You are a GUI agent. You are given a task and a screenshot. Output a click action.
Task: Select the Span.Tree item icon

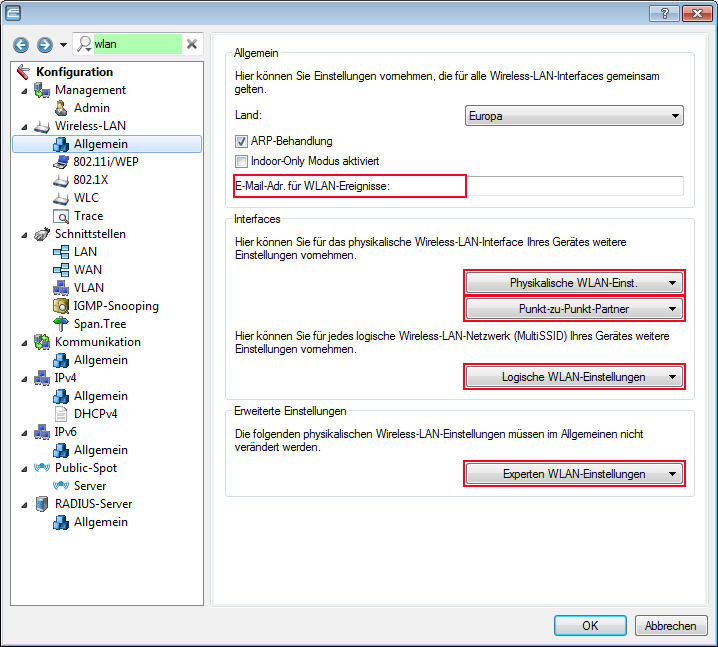pyautogui.click(x=61, y=324)
